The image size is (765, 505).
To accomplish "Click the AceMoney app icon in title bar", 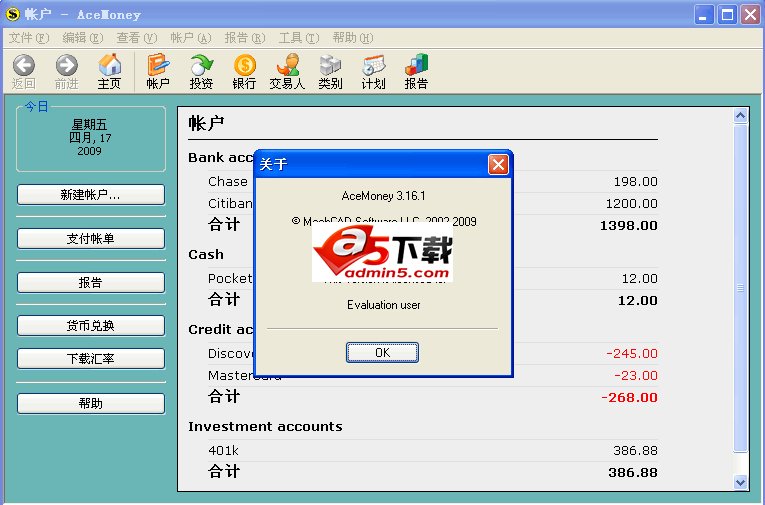I will coord(13,15).
